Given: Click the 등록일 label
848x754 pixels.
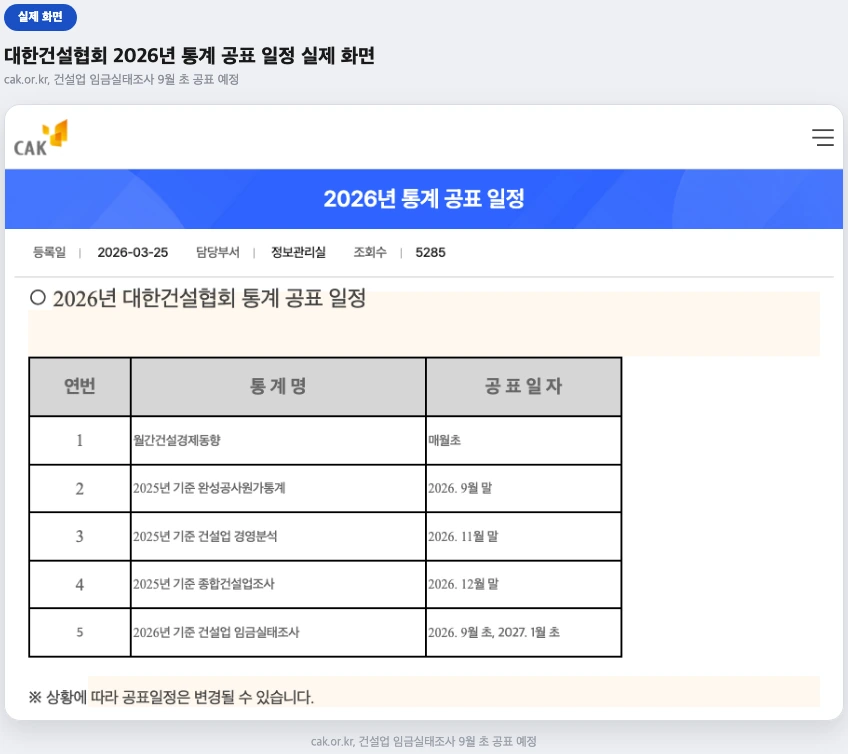Looking at the screenshot, I should [49, 253].
